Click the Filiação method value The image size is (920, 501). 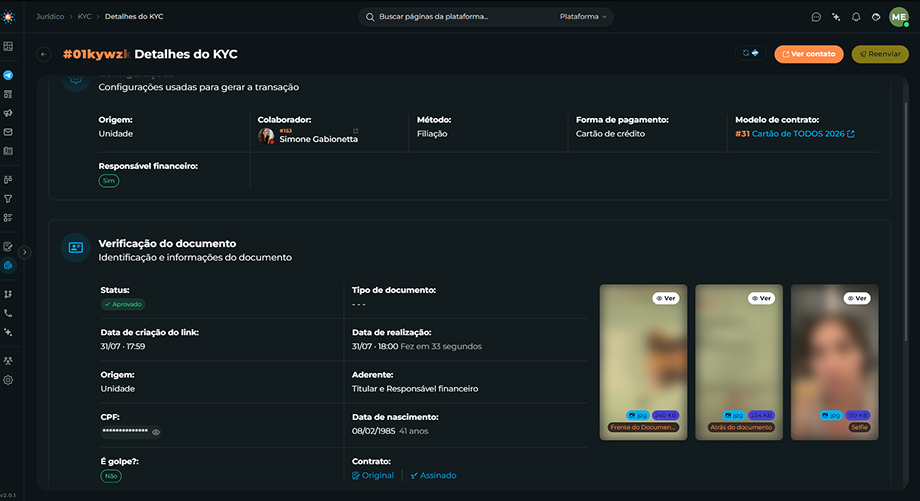point(432,134)
